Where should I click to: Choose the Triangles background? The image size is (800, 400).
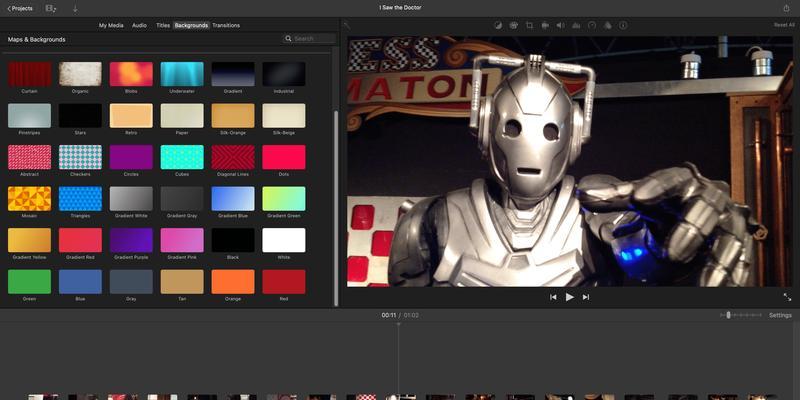(80, 198)
